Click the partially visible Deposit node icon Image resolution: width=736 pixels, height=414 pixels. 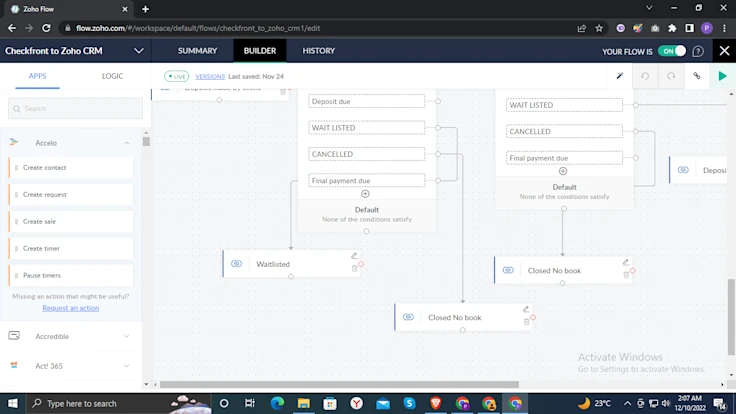click(x=683, y=170)
